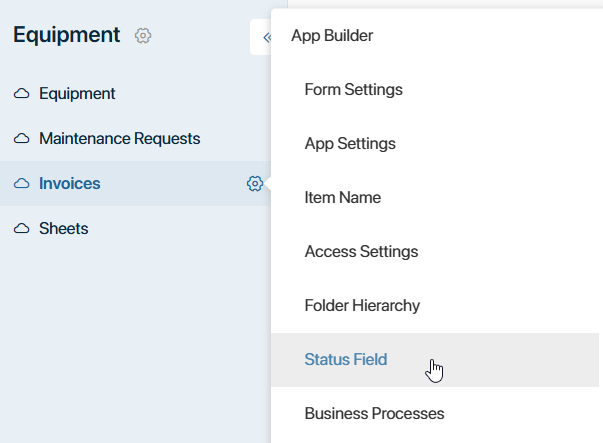Image resolution: width=603 pixels, height=443 pixels.
Task: Open Access Settings entry
Action: pyautogui.click(x=361, y=252)
